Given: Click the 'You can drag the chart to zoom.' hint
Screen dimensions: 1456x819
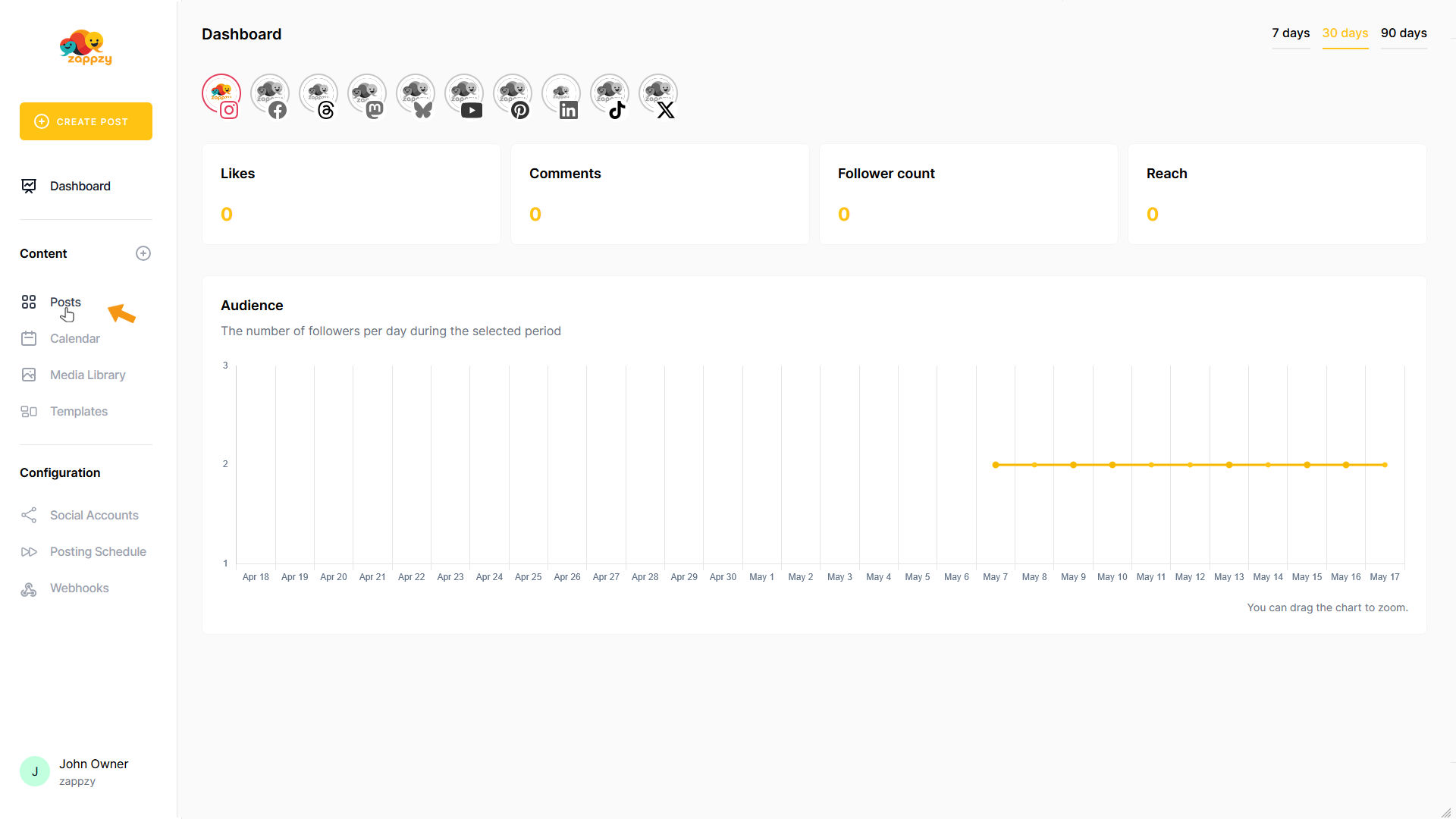Looking at the screenshot, I should [x=1327, y=607].
